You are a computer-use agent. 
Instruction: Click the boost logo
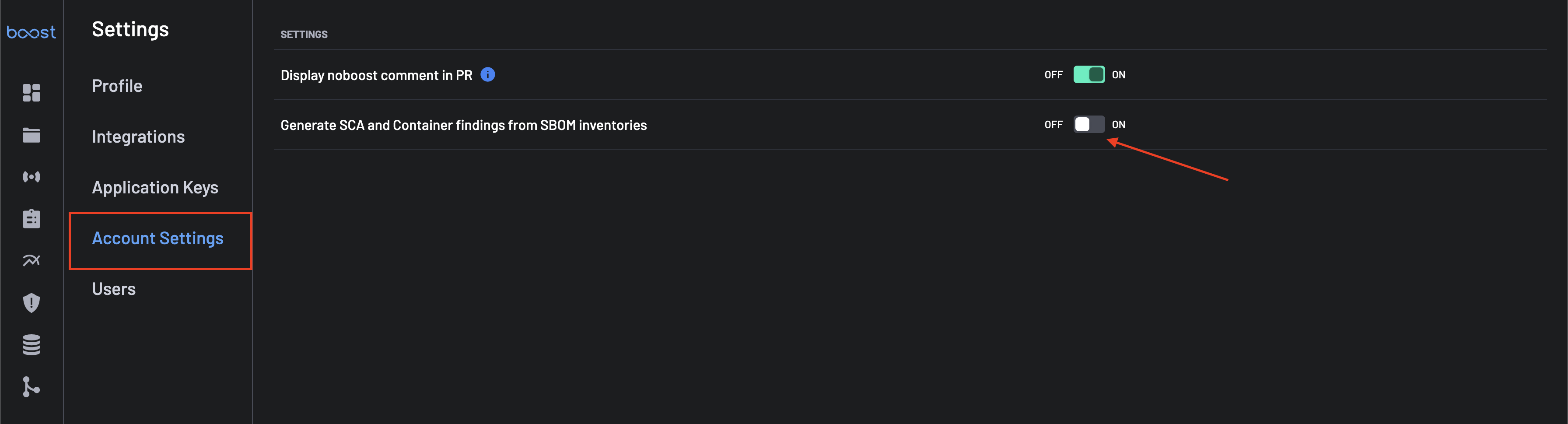pos(31,32)
